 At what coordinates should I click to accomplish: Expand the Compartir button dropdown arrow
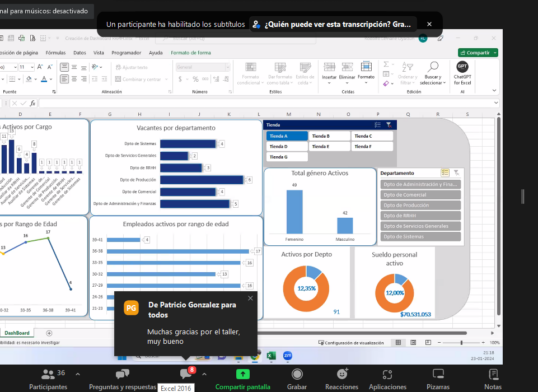[x=495, y=53]
